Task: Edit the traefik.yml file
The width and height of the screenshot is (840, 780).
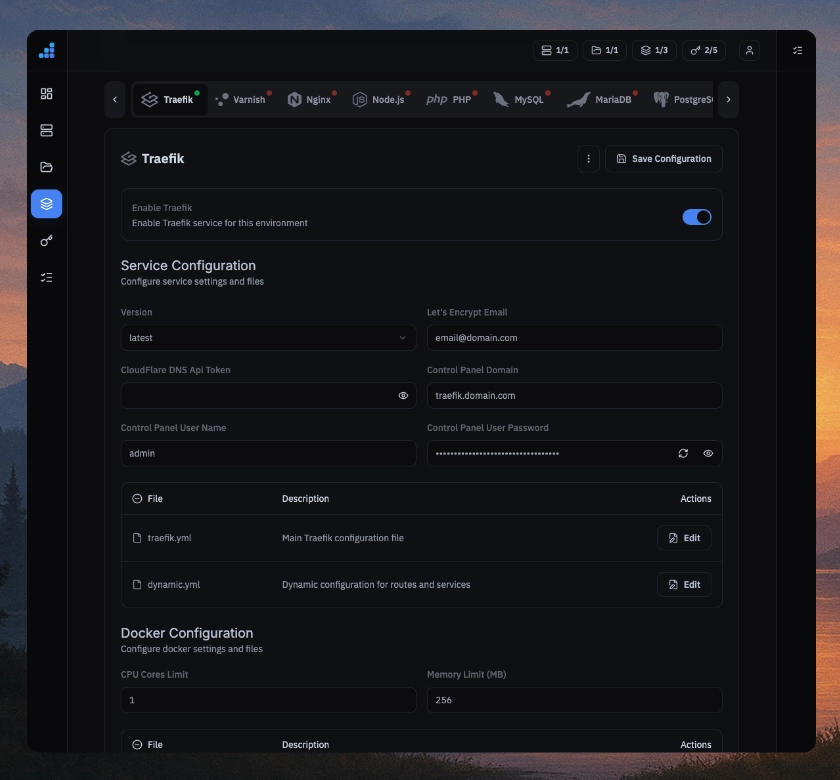Action: (684, 538)
